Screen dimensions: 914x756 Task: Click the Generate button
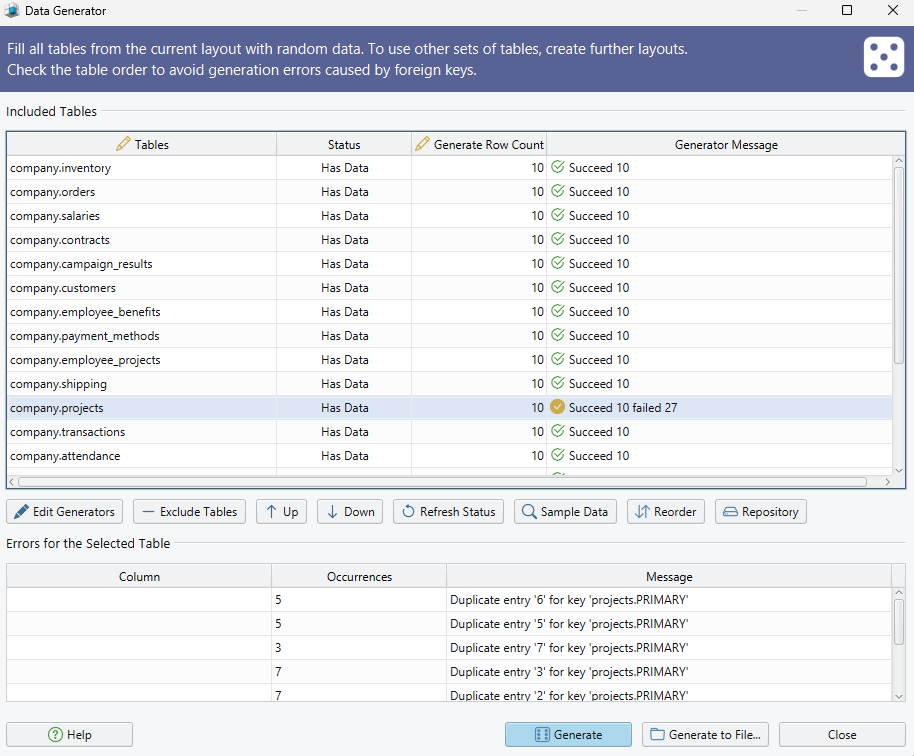[x=568, y=734]
